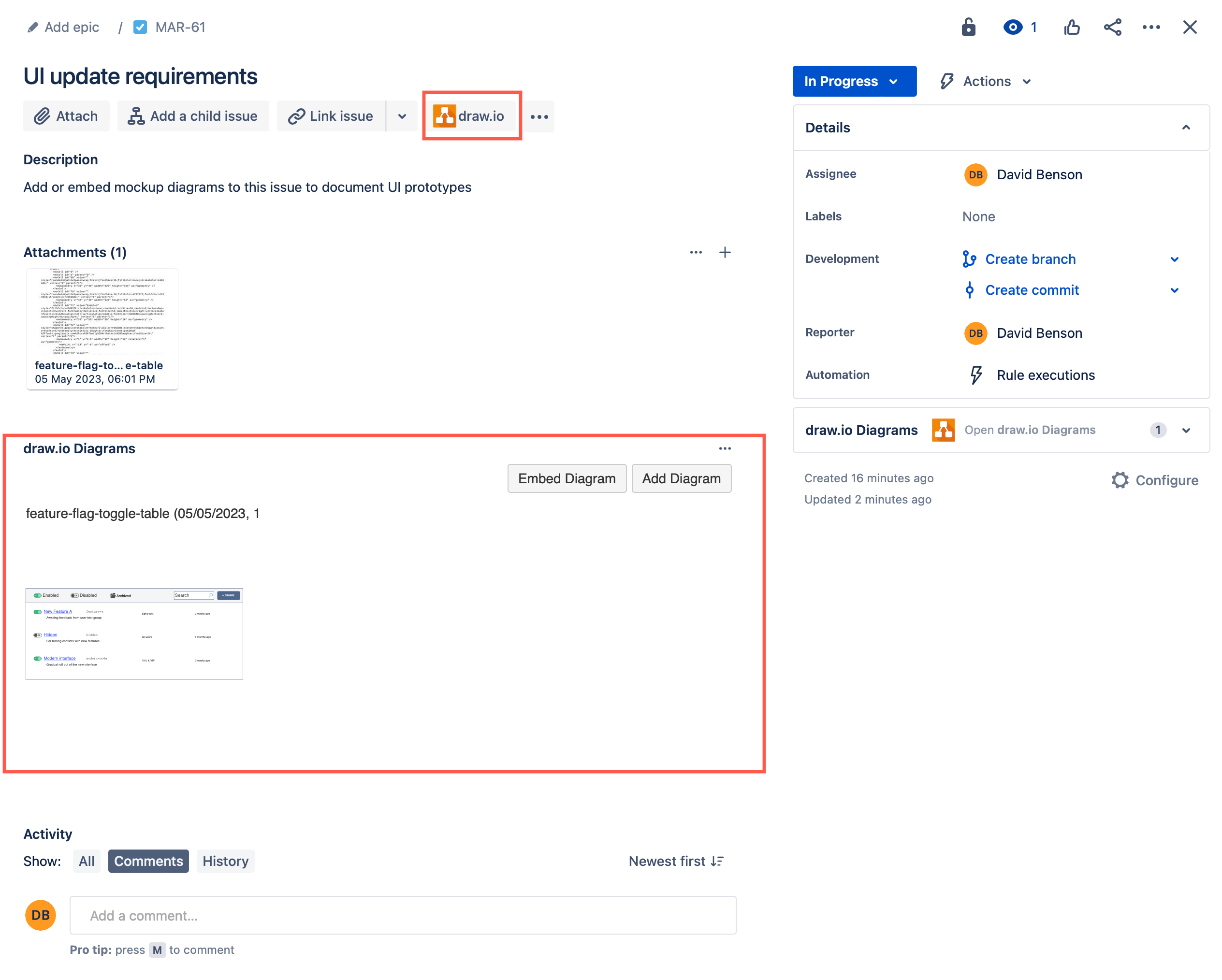Collapse the Details panel
This screenshot has height=980, width=1222.
[1186, 128]
